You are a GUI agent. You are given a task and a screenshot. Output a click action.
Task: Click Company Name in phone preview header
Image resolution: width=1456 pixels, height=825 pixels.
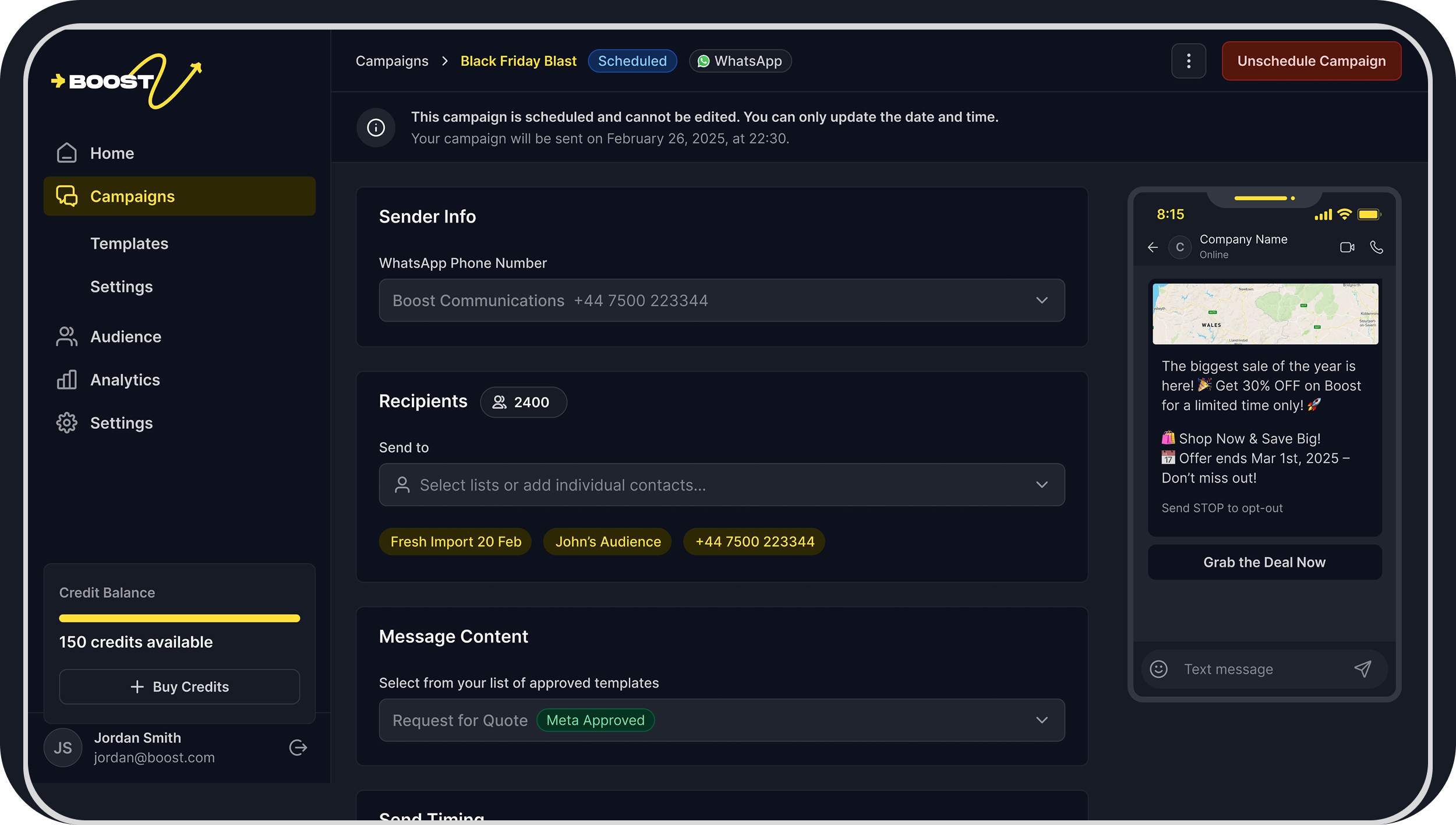(x=1243, y=239)
